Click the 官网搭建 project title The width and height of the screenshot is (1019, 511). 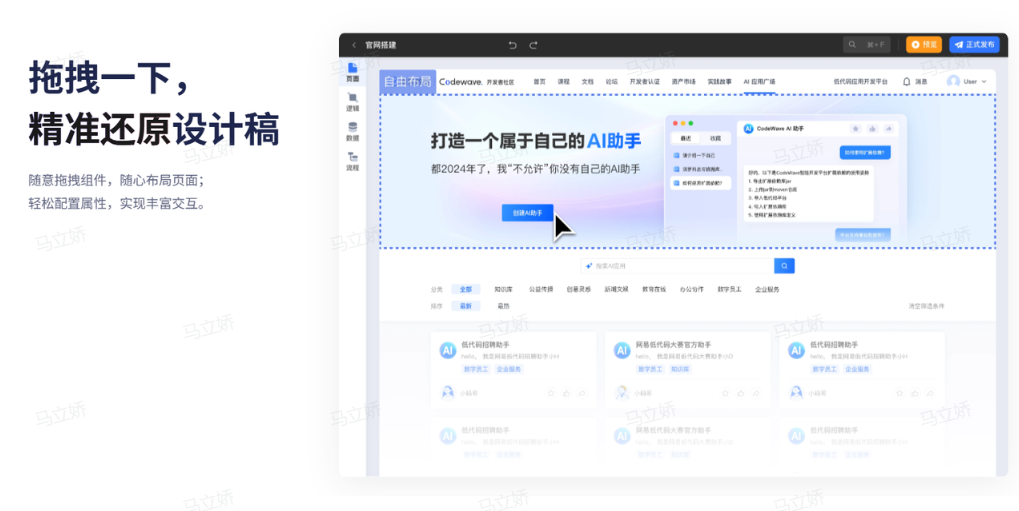[381, 45]
